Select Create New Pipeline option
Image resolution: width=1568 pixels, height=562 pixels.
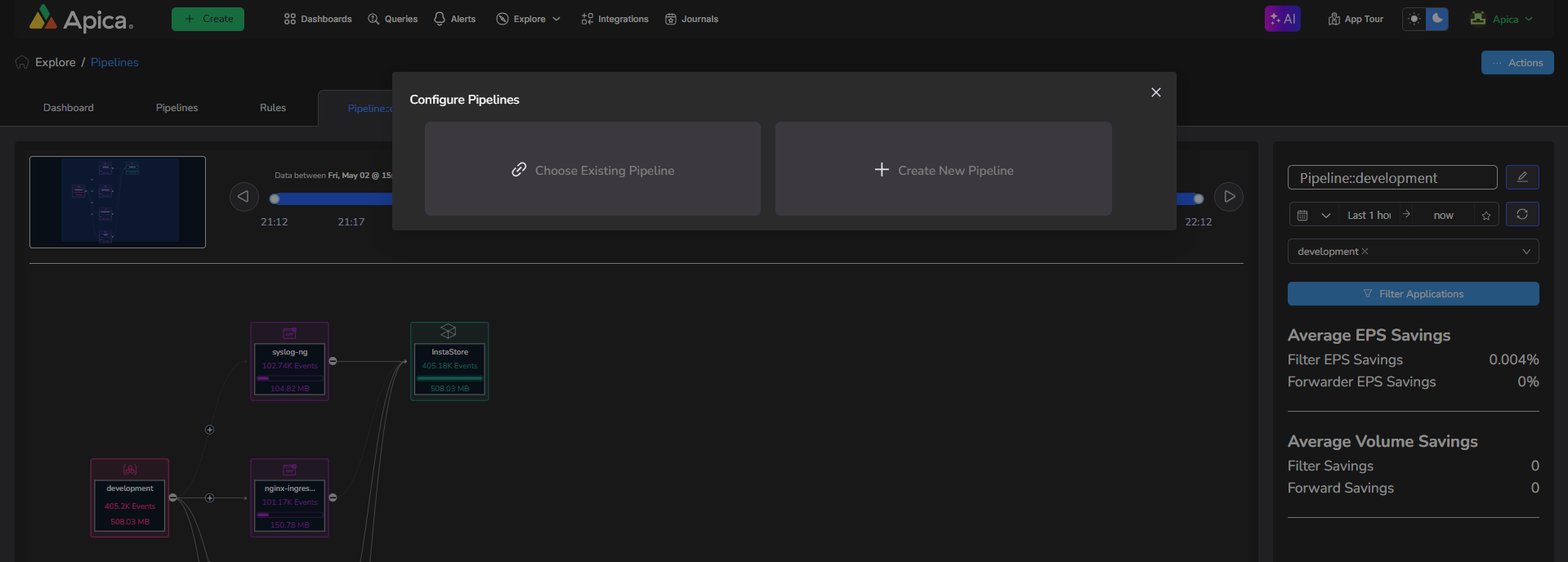tap(943, 170)
